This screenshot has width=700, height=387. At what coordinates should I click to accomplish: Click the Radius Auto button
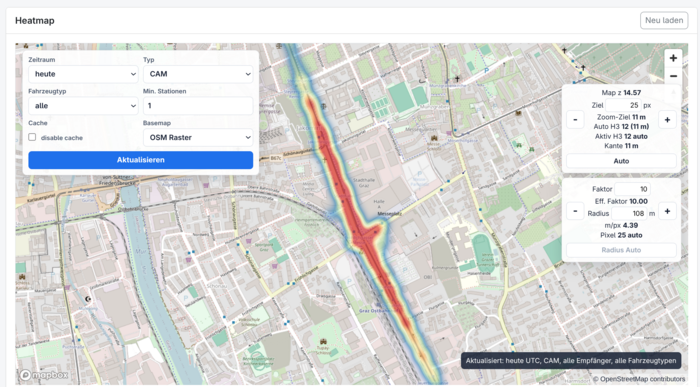pyautogui.click(x=621, y=250)
